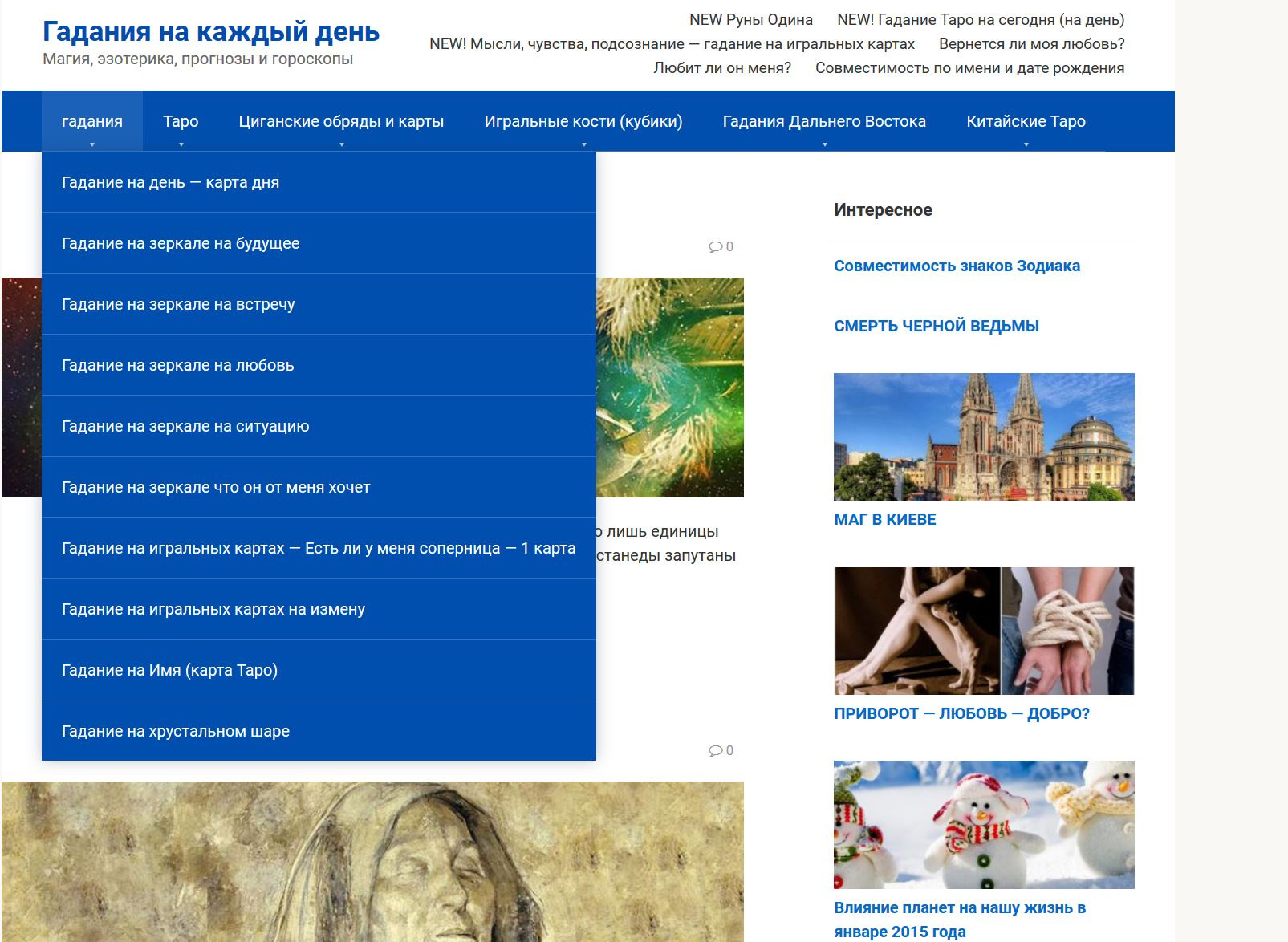Viewport: 1288px width, 942px height.
Task: Open the 'Гадания на каждый день' site title
Action: point(211,31)
